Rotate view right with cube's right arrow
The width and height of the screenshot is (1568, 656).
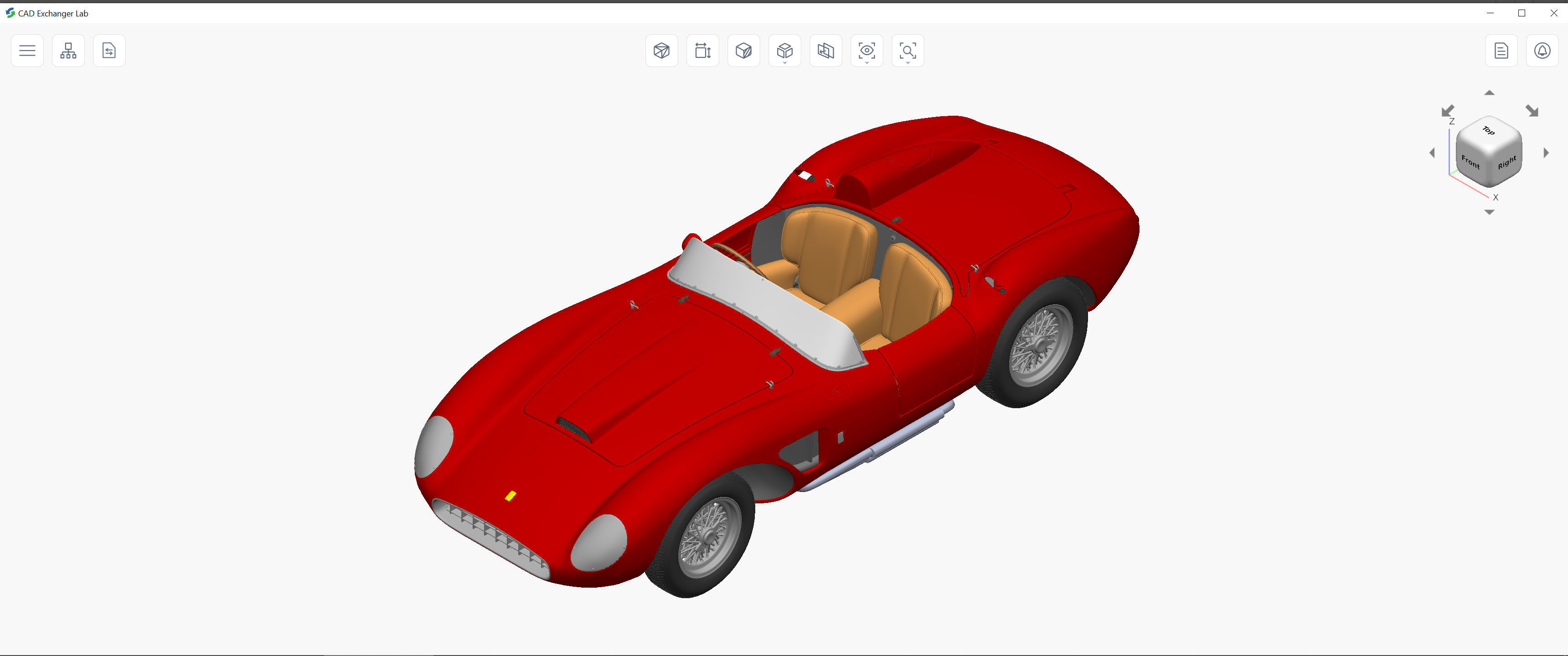pyautogui.click(x=1546, y=153)
